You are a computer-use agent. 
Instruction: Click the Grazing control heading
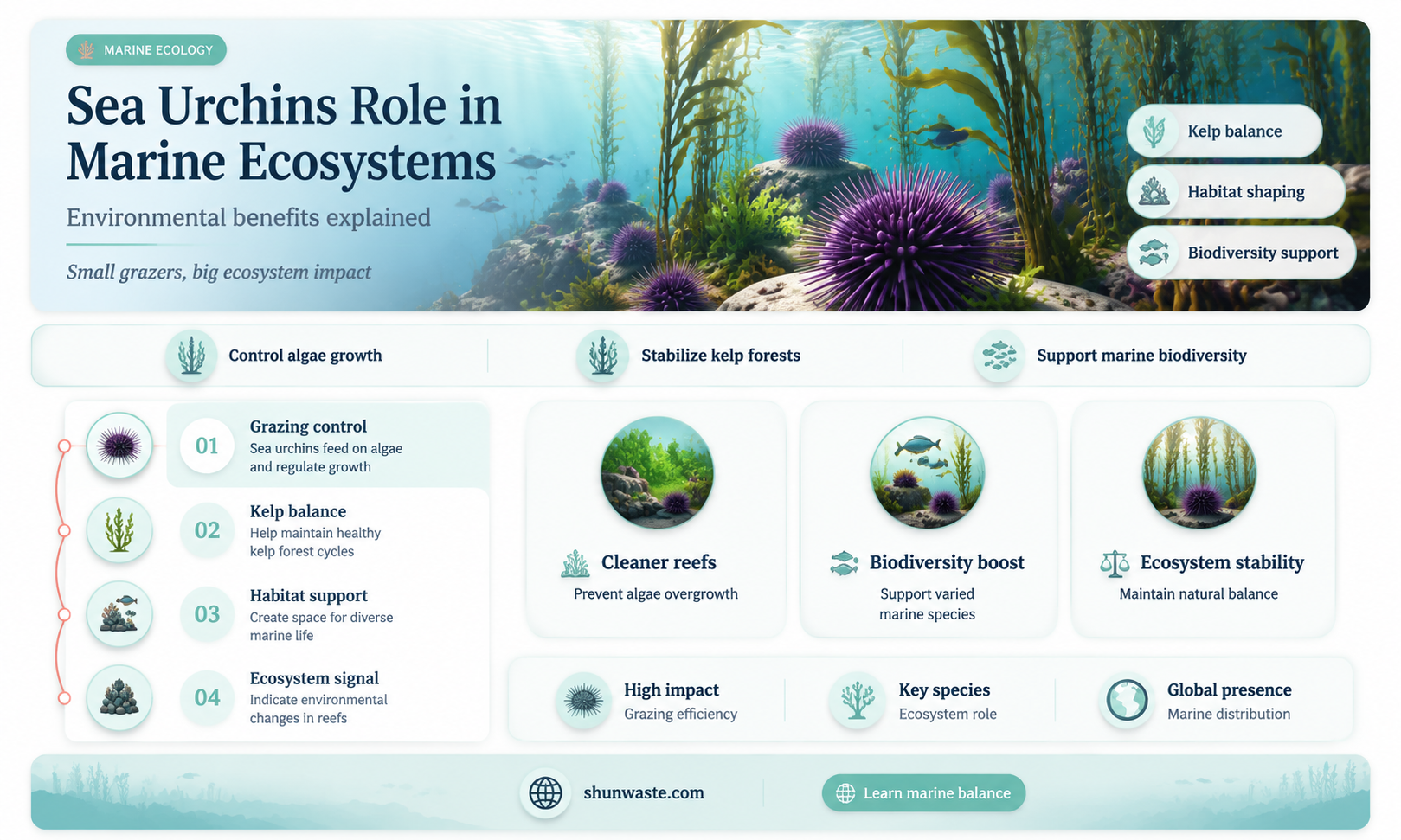point(308,426)
